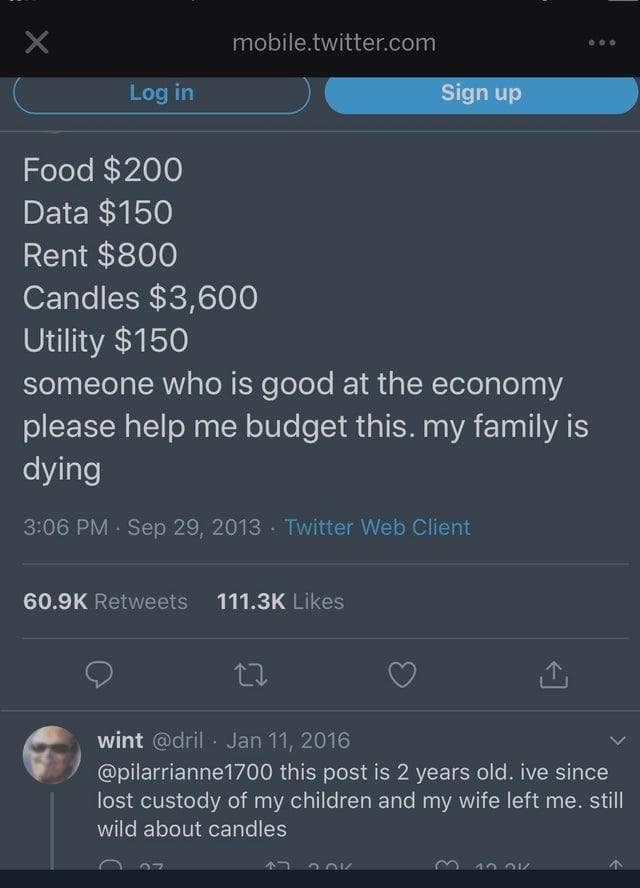Open the wint display name profile
Viewport: 640px width, 888px height.
[120, 741]
